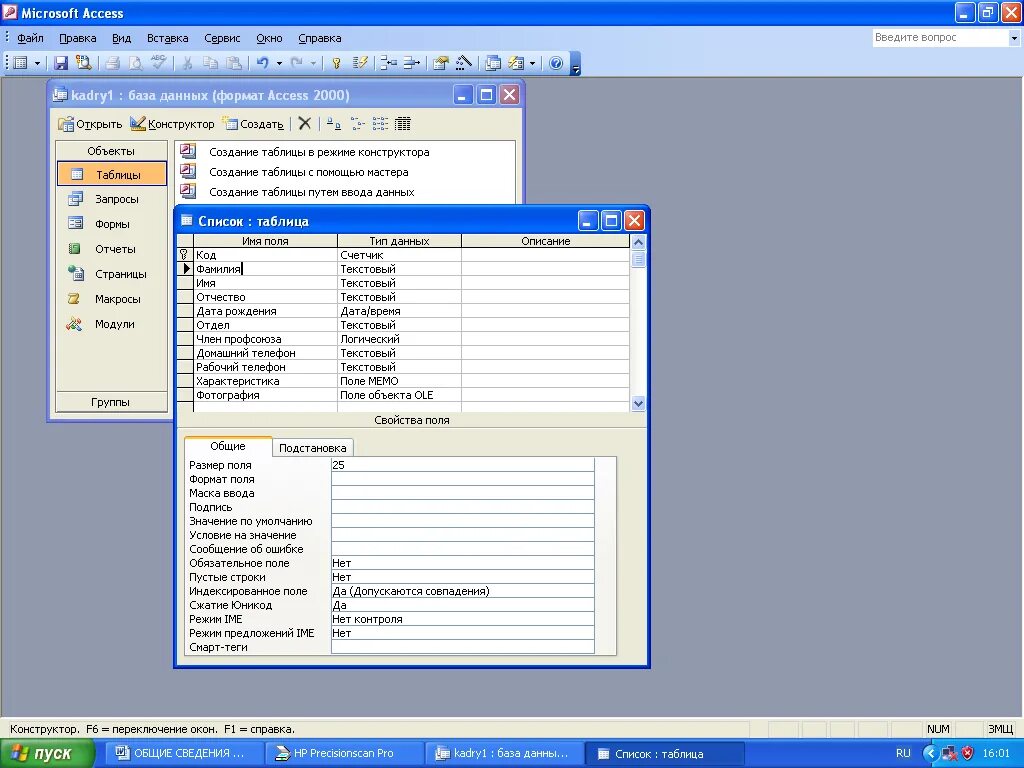
Task: Open toolbar options arrow at toolbar end
Action: (x=575, y=63)
